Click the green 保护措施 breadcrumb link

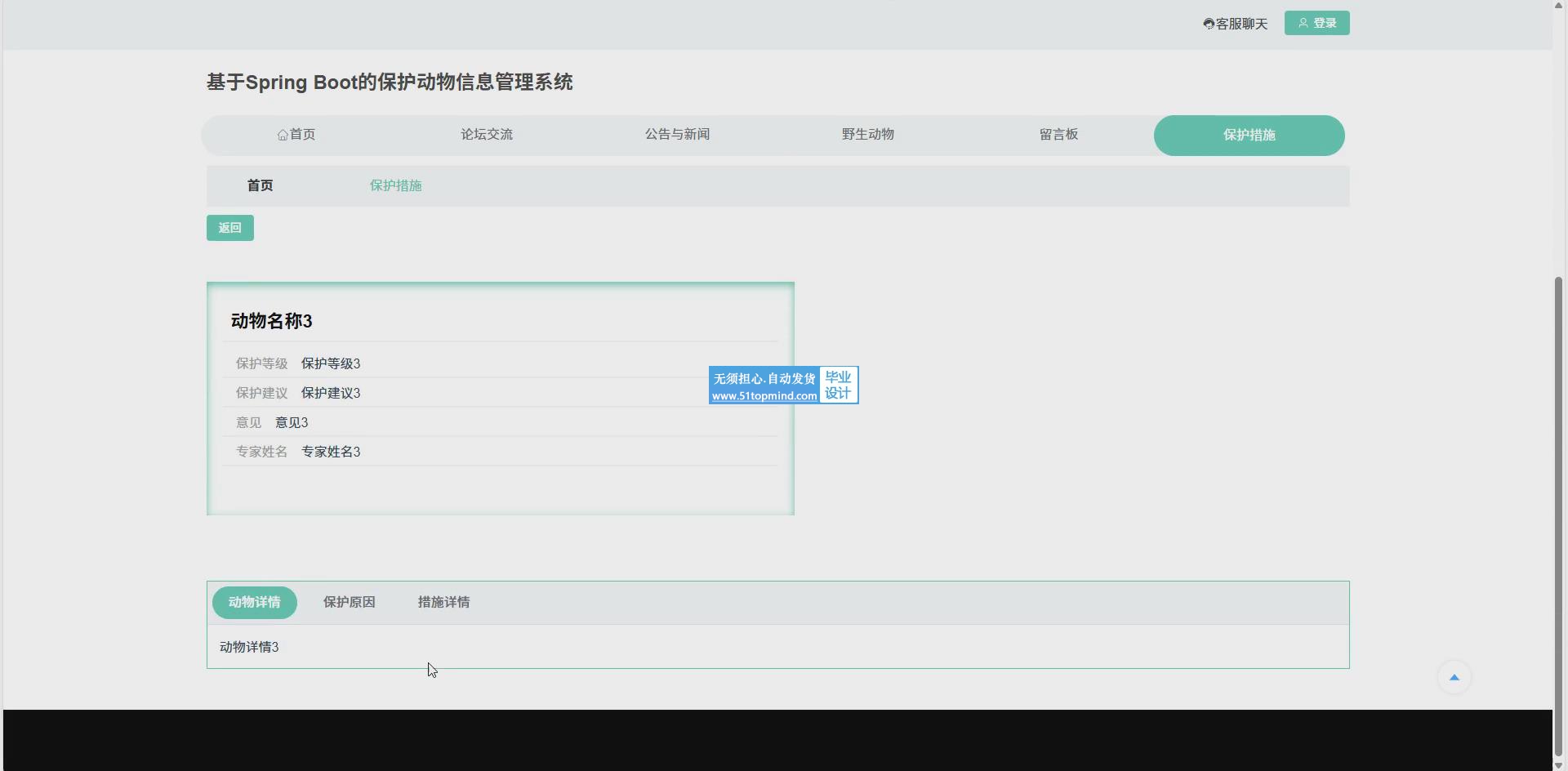coord(395,185)
